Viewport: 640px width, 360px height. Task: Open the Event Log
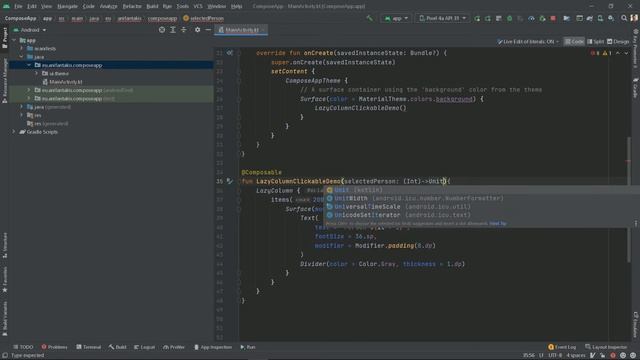tap(562, 347)
